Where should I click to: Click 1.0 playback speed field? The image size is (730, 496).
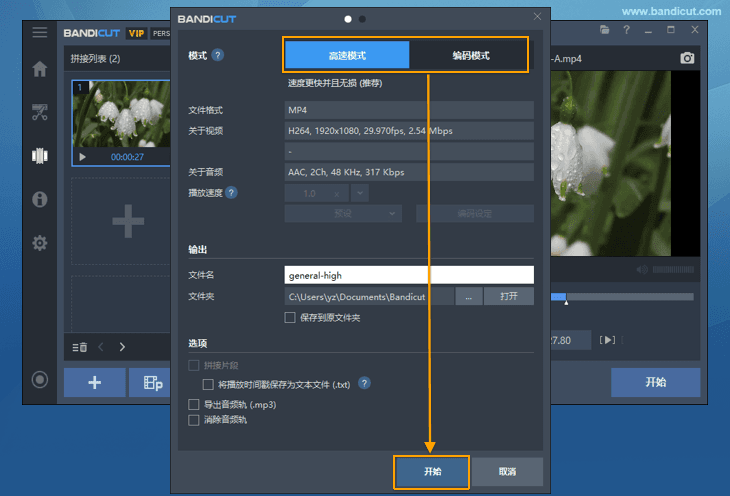(316, 193)
